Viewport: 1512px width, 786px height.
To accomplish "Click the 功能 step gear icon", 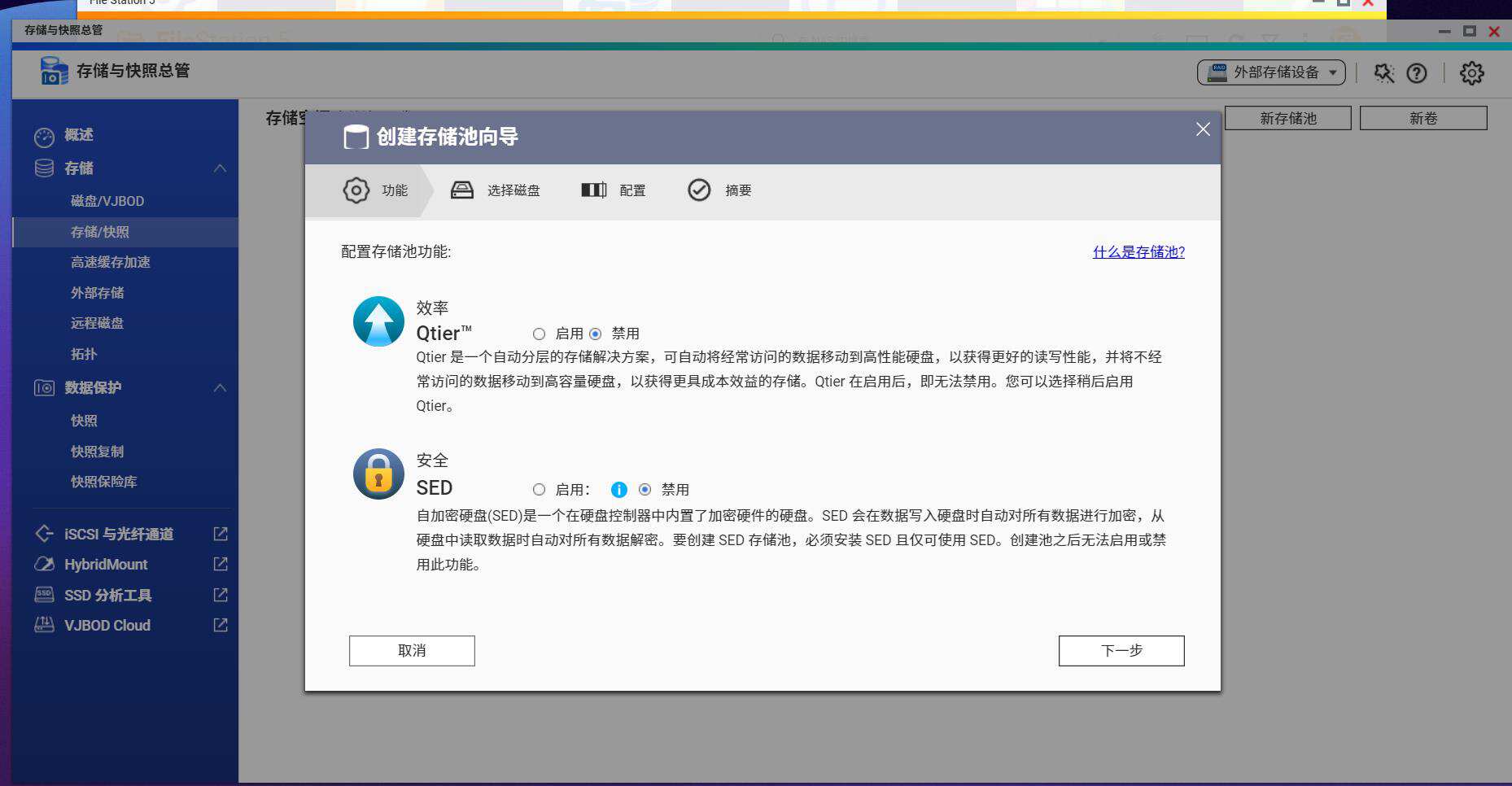I will (x=356, y=190).
